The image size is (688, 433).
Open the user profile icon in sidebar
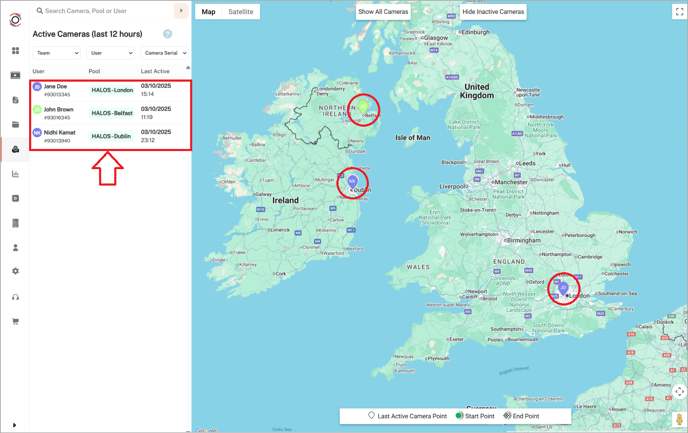coord(15,247)
